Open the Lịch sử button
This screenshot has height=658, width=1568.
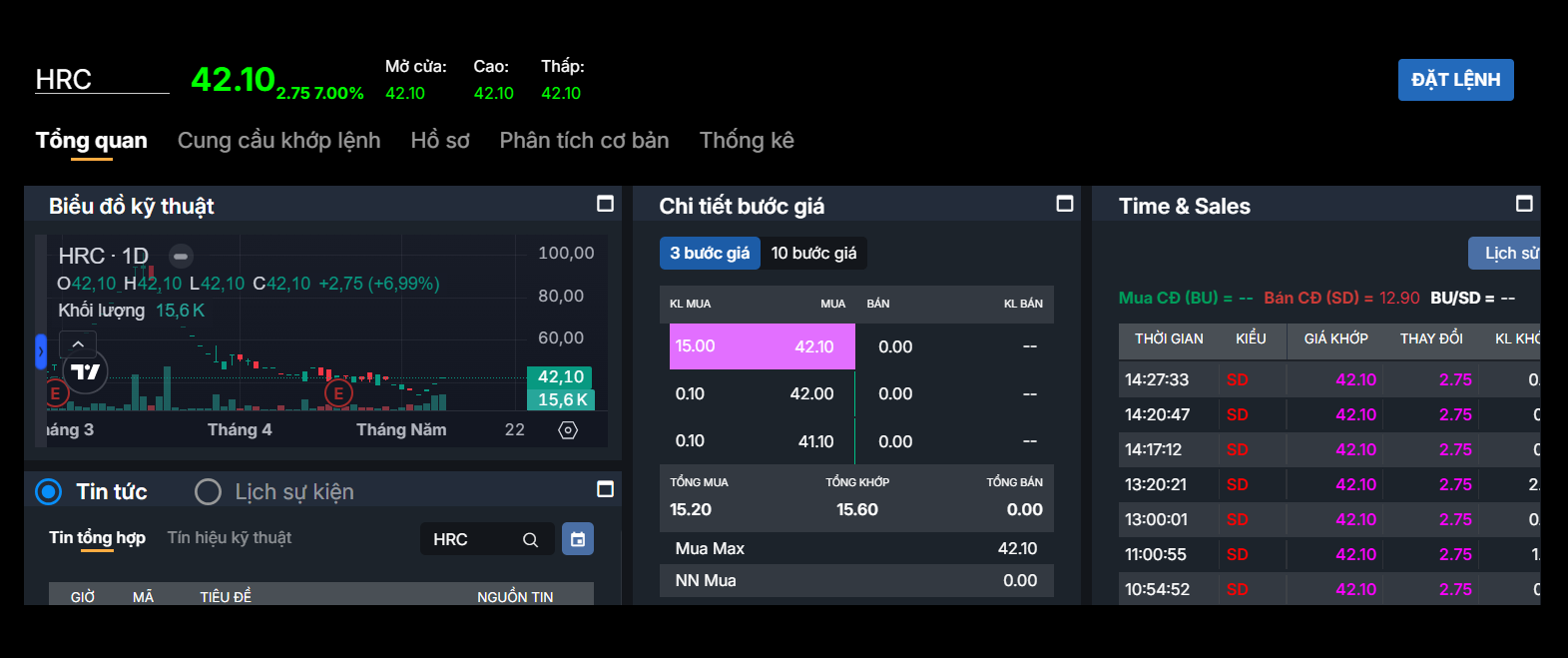point(1504,254)
